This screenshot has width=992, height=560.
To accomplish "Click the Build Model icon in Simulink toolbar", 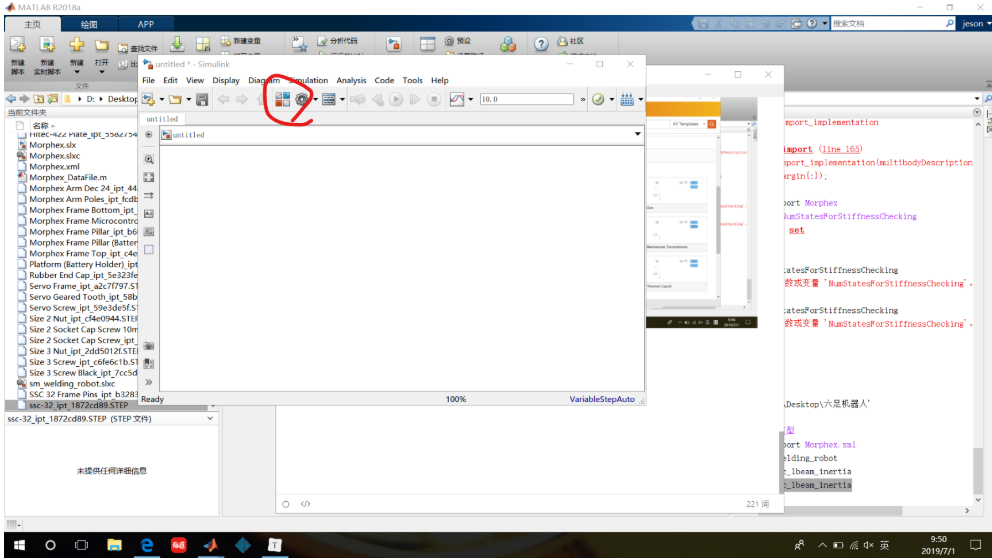I will (627, 99).
